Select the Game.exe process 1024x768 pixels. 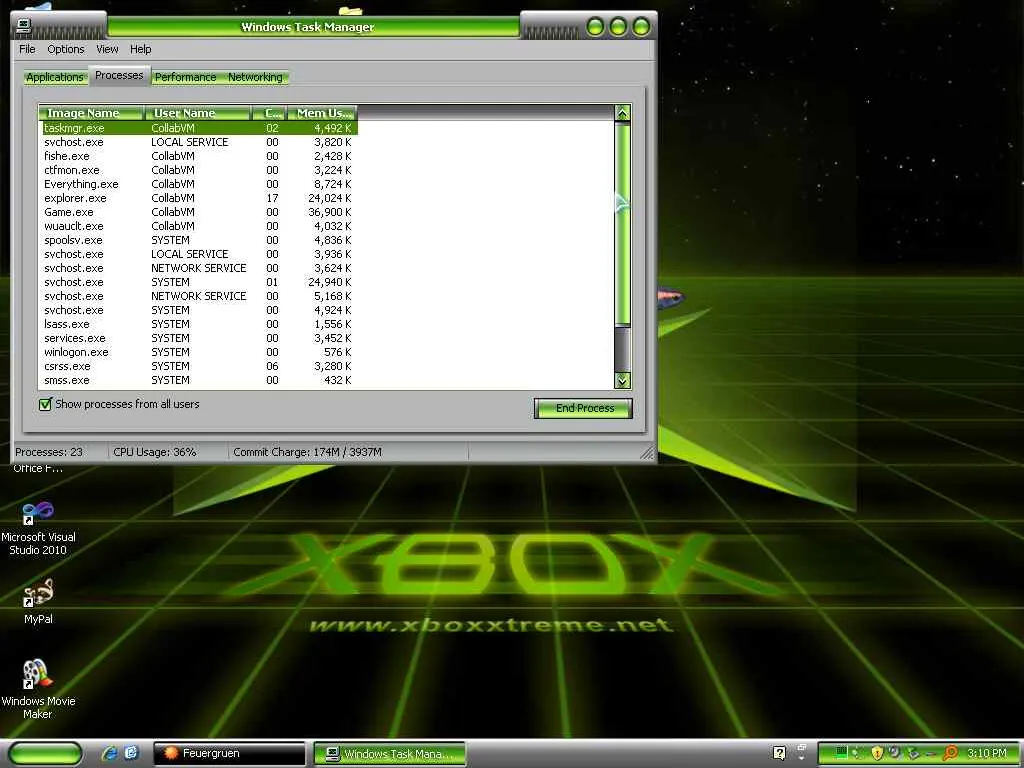[199, 212]
